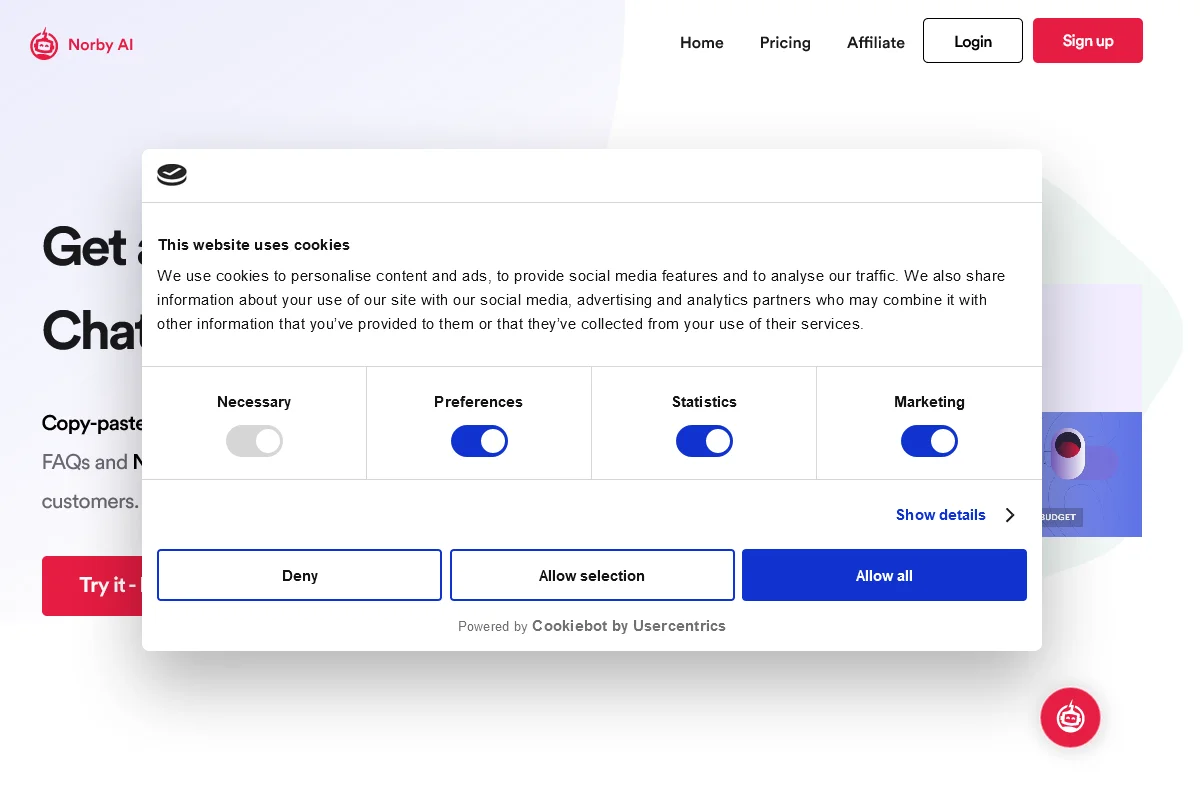Open the Pricing page from navigation
The height and width of the screenshot is (800, 1200).
tap(785, 42)
